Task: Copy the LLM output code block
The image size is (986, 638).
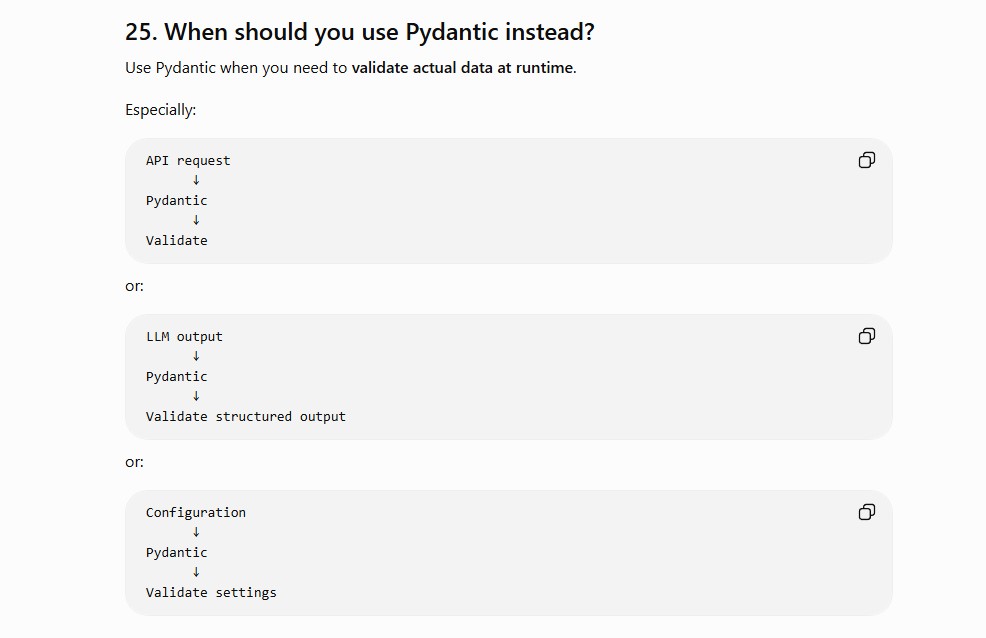Action: coord(867,336)
